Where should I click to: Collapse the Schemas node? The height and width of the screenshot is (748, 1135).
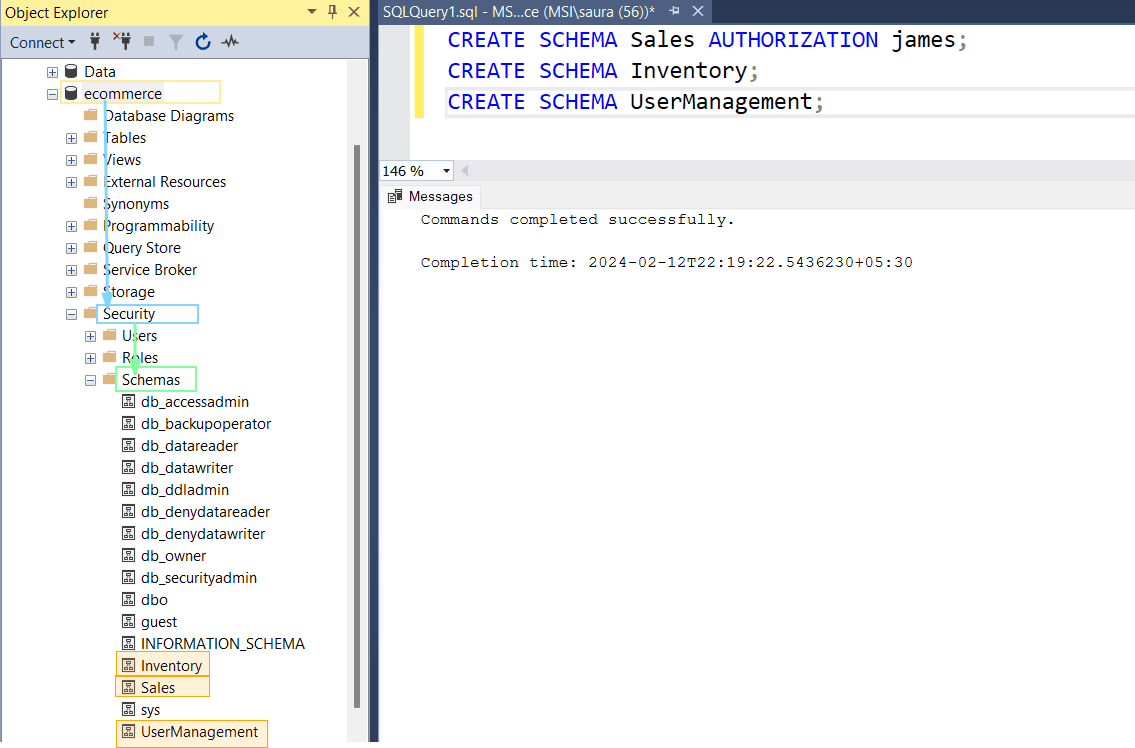(90, 379)
